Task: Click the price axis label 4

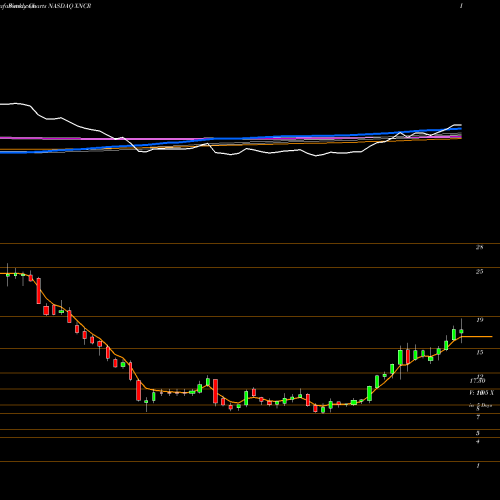Action: (x=478, y=442)
